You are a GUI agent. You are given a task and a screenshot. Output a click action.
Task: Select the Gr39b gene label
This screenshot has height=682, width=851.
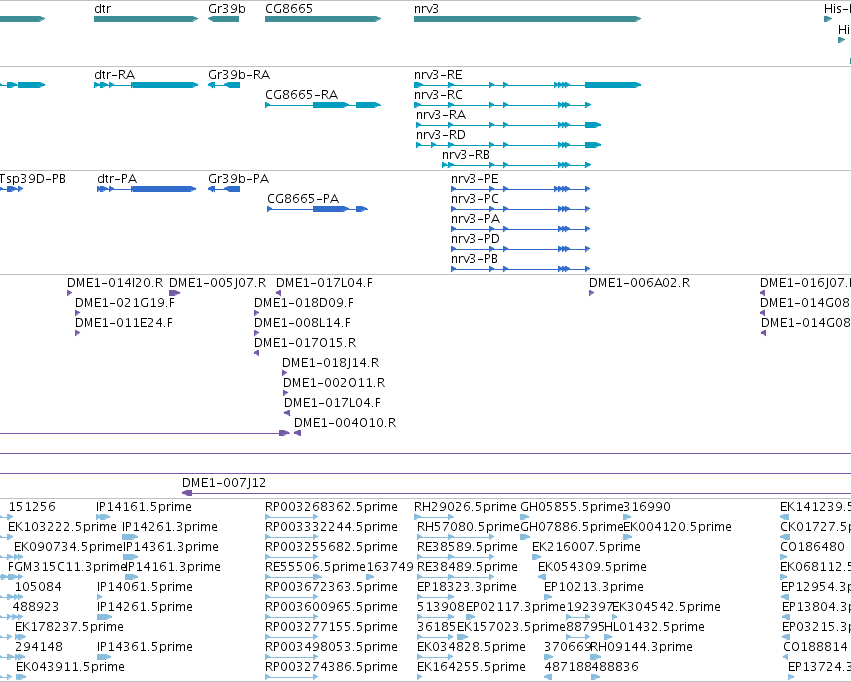(227, 9)
